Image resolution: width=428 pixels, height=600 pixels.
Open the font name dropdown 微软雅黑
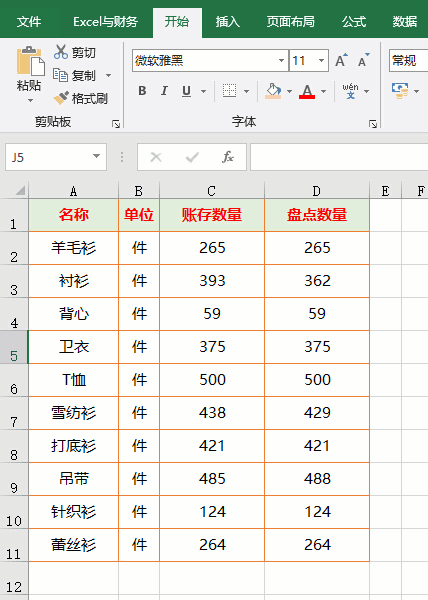pyautogui.click(x=282, y=60)
